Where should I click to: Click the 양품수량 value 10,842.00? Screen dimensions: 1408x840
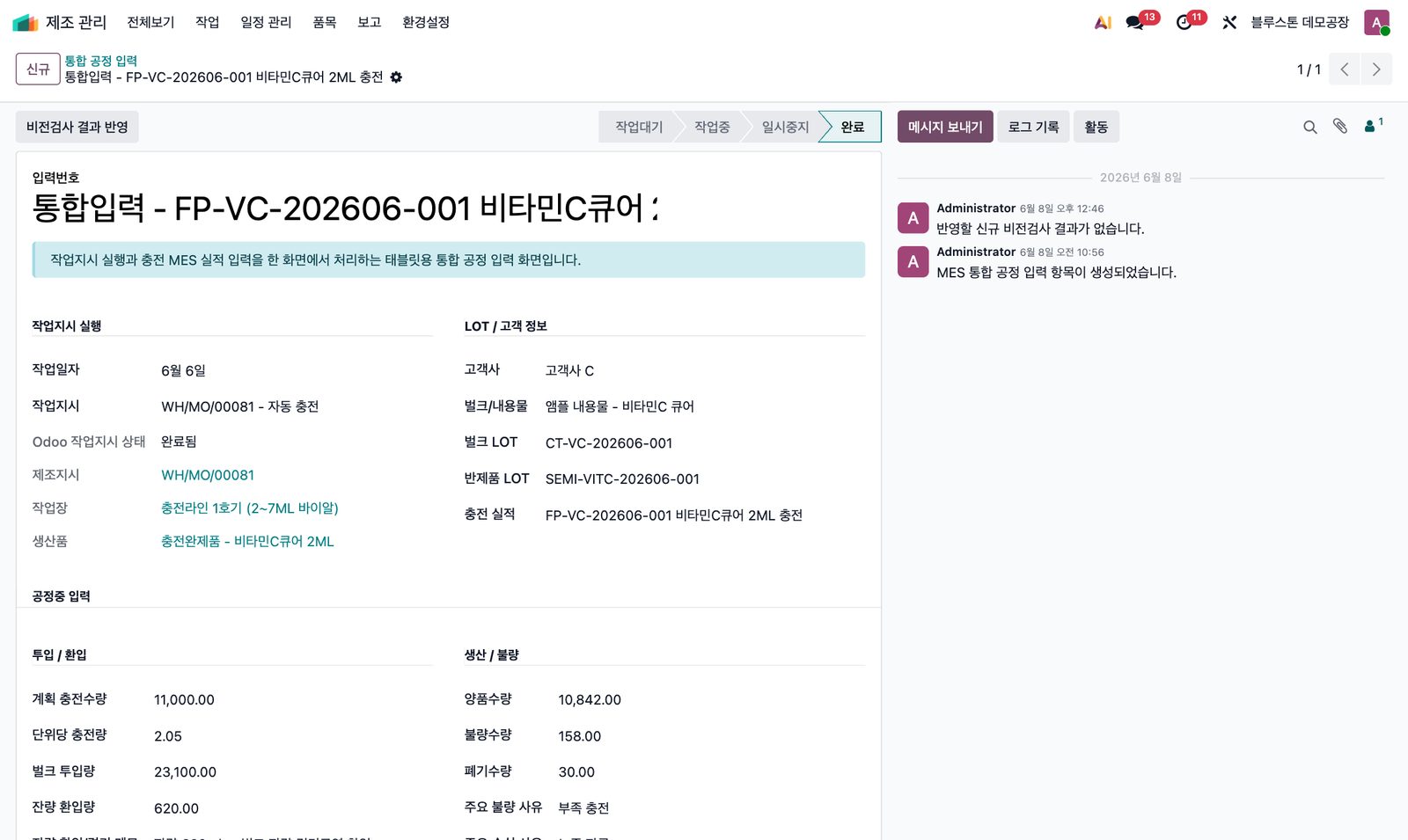pos(590,700)
